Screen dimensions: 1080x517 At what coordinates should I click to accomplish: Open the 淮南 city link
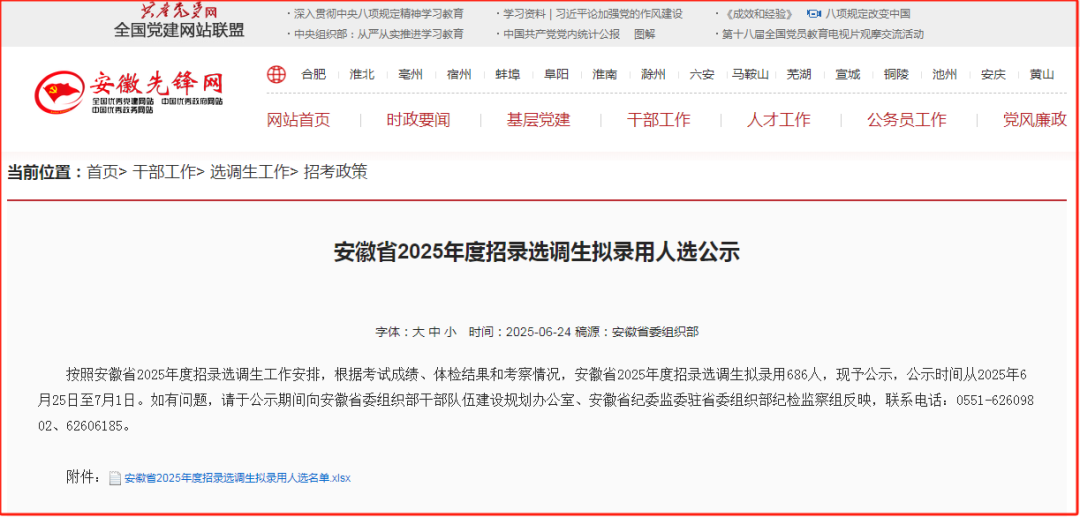pyautogui.click(x=605, y=74)
